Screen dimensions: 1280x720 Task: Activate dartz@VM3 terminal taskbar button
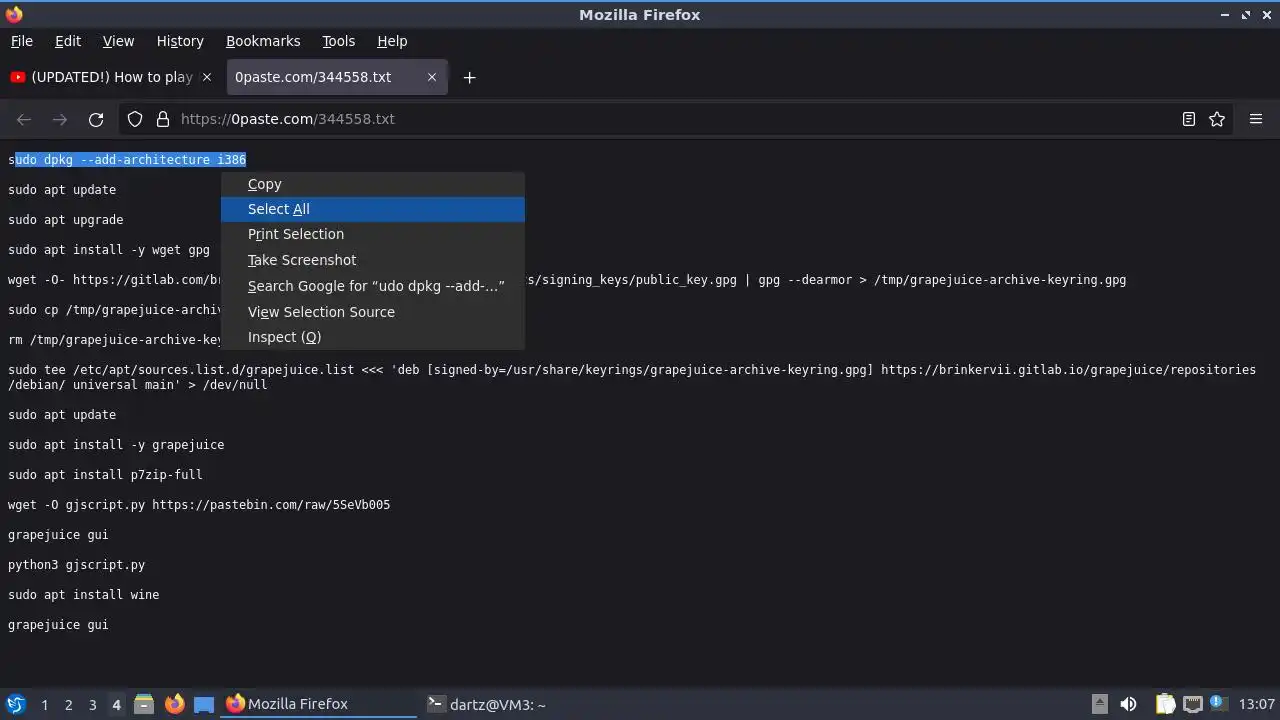[x=519, y=704]
